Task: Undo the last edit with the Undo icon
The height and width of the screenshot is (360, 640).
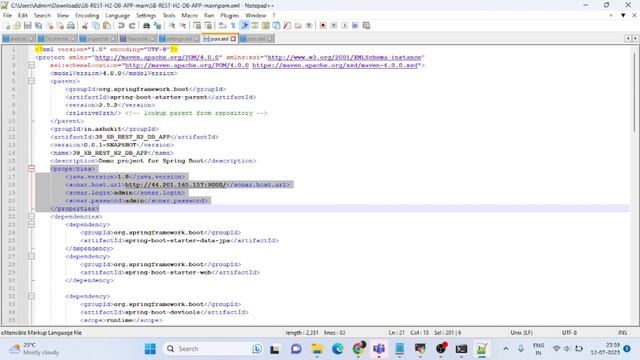Action: point(121,26)
